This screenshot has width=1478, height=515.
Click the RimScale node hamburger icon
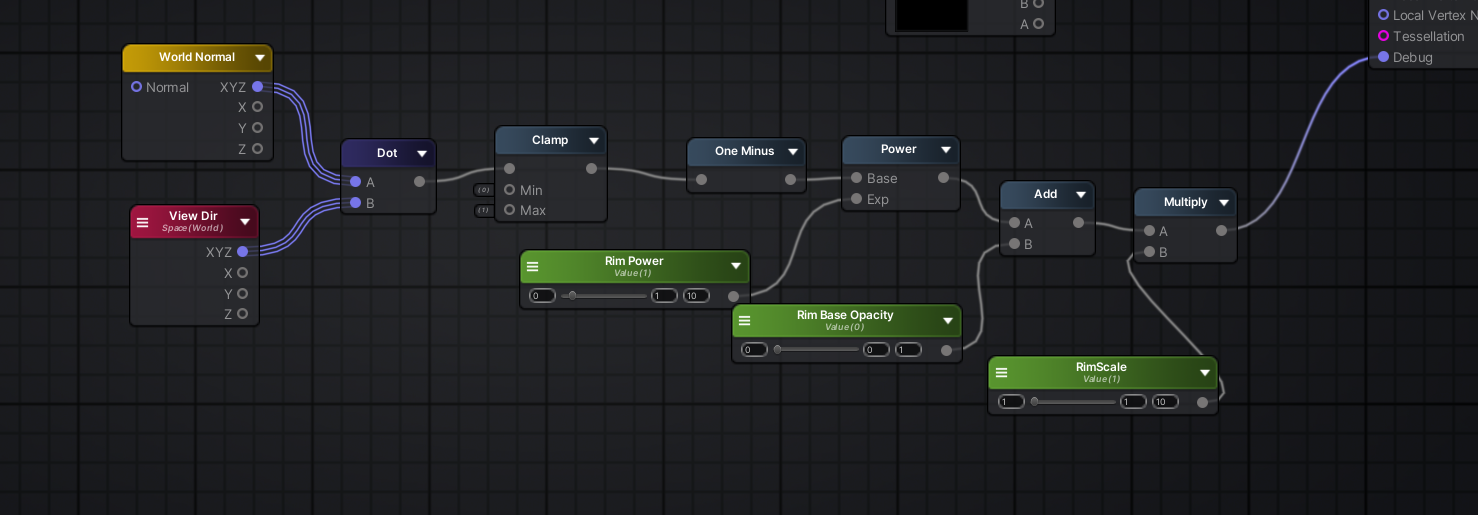tap(1000, 373)
